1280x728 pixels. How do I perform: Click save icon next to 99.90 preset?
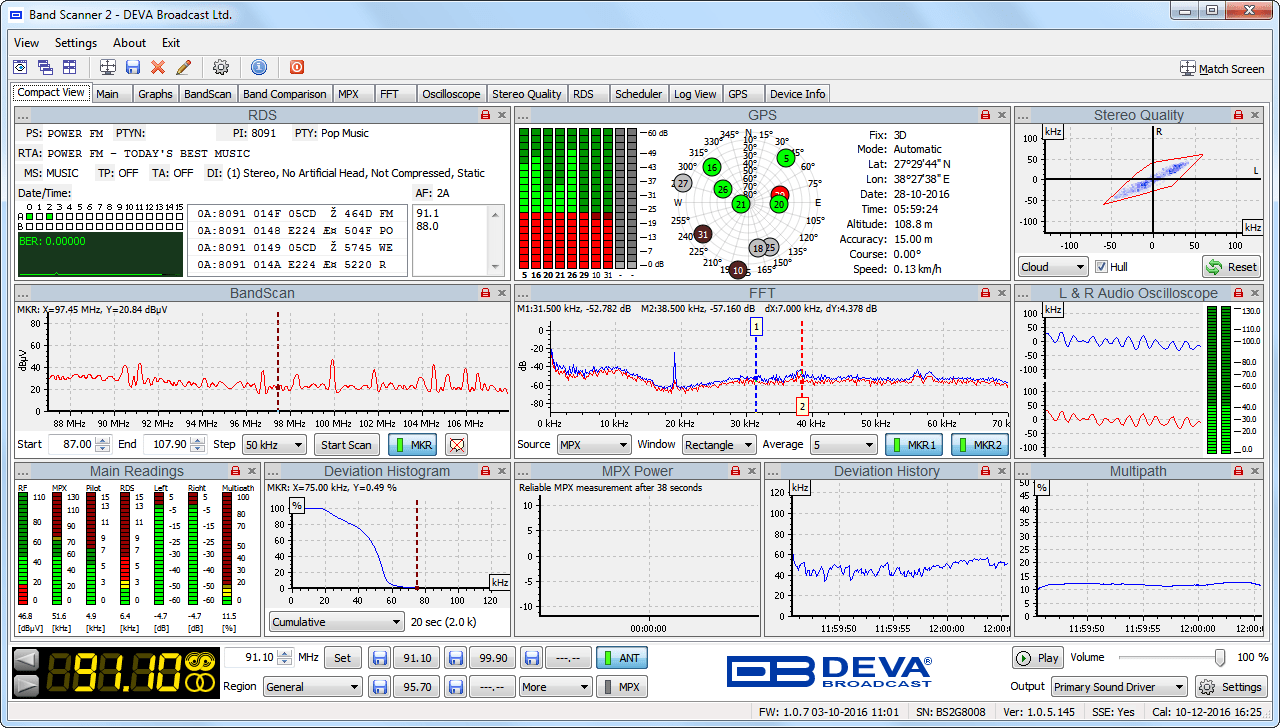tap(456, 657)
